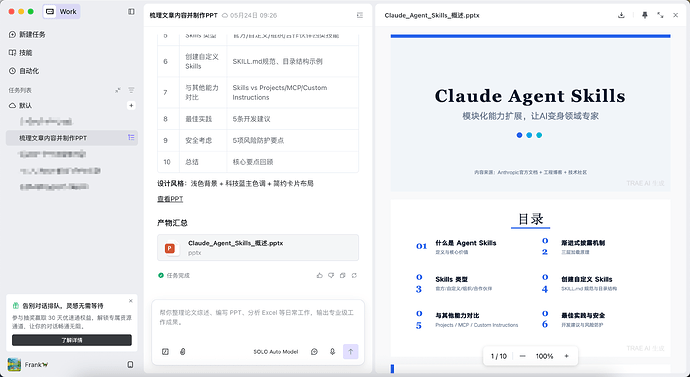Open the 查看PPT link
Viewport: 690px width, 377px height.
170,199
